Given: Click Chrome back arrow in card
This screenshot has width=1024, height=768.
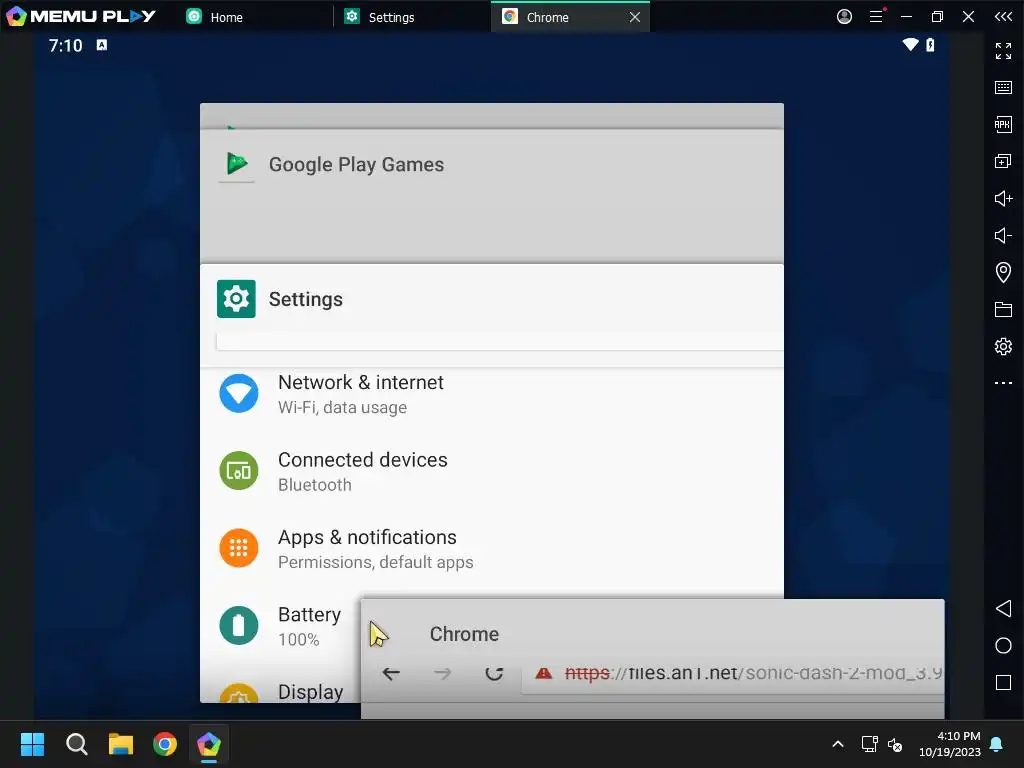Looking at the screenshot, I should click(391, 673).
